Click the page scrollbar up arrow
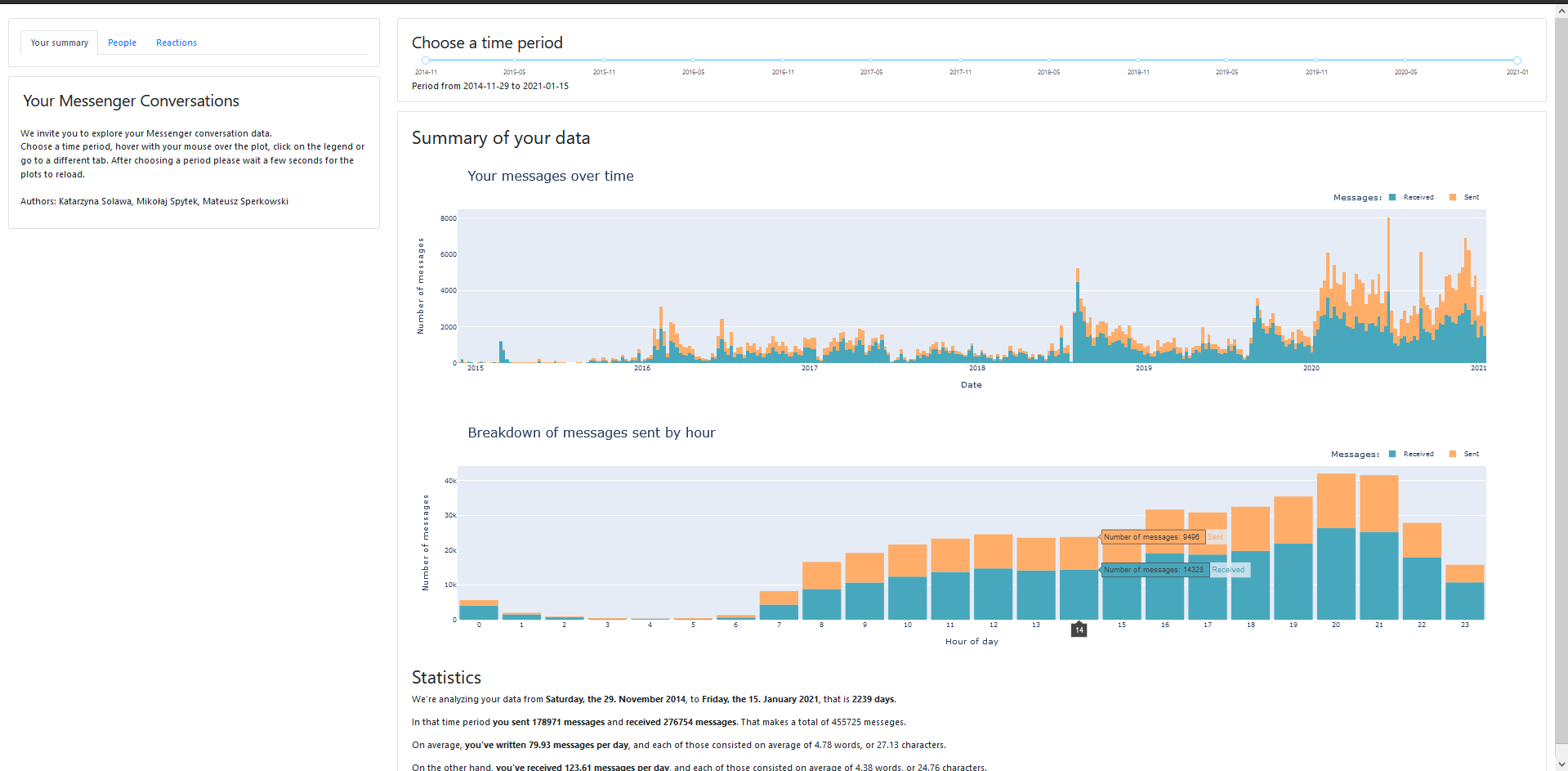Viewport: 1568px width, 771px height. coord(1561,11)
